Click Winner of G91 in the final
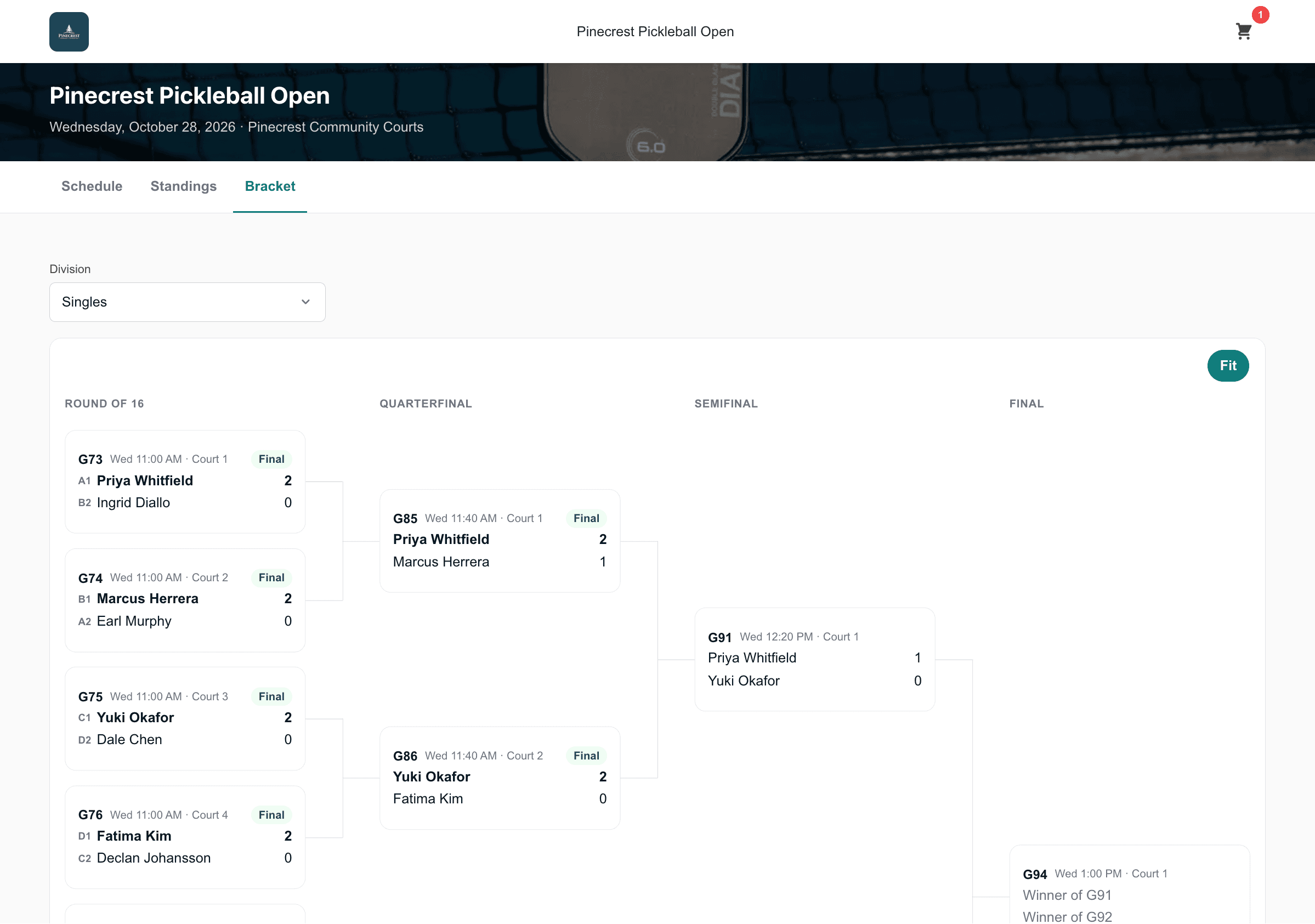 click(x=1067, y=895)
